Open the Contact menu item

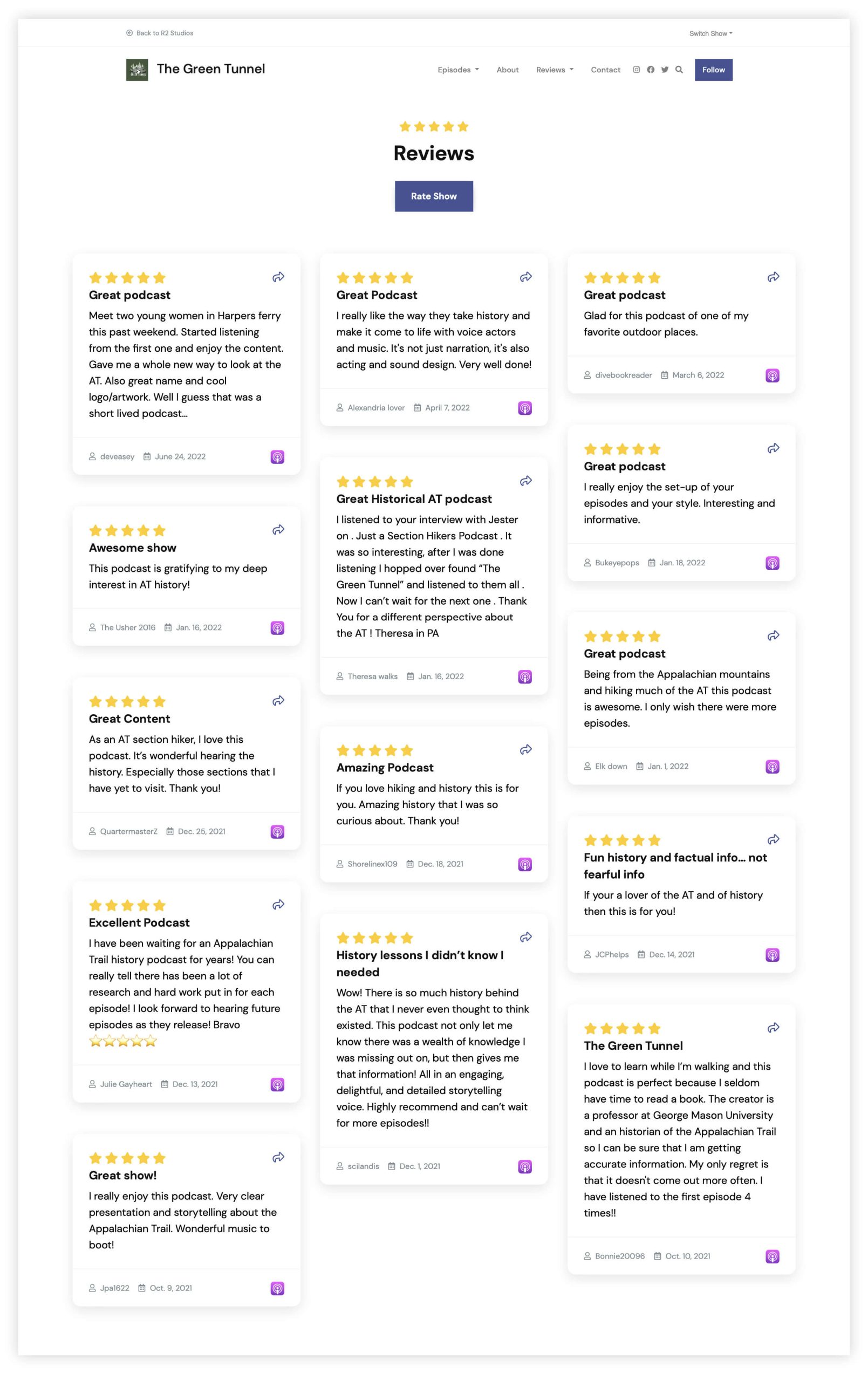605,70
